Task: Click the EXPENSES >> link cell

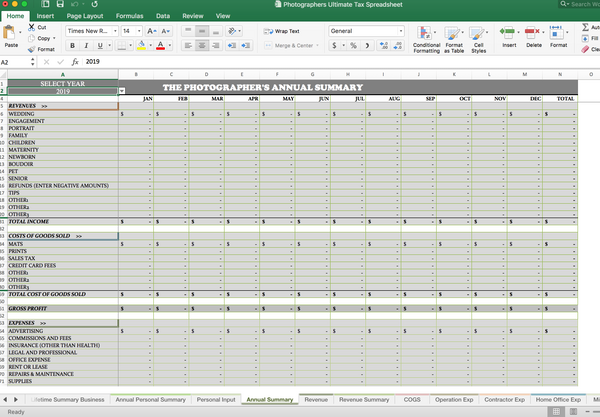Action: pyautogui.click(x=63, y=323)
